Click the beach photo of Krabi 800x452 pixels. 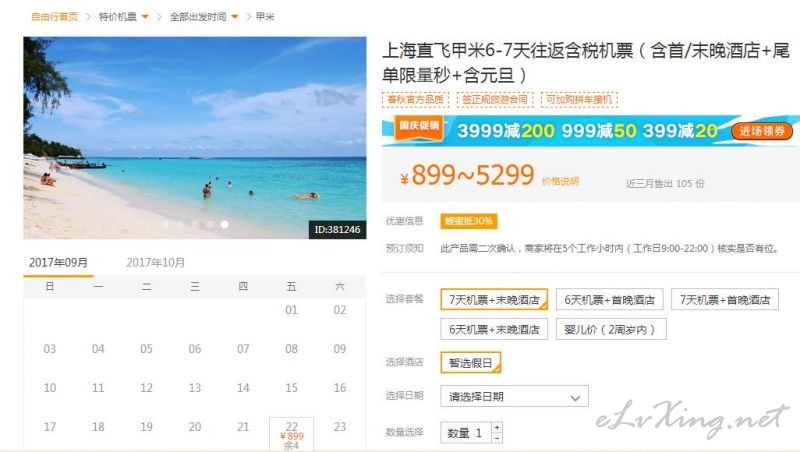click(194, 138)
